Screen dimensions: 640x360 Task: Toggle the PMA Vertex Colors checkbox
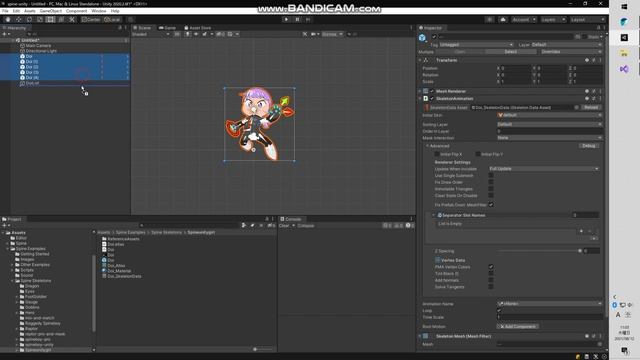[x=491, y=267]
